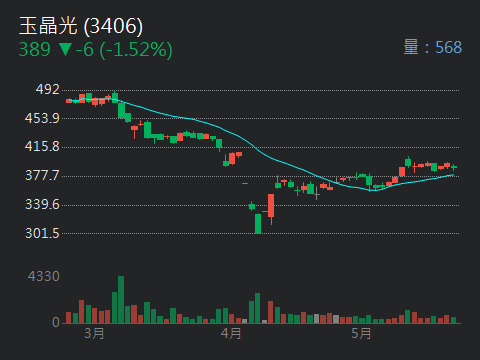Click the 4330 volume axis label
Image resolution: width=480 pixels, height=360 pixels.
click(x=44, y=276)
